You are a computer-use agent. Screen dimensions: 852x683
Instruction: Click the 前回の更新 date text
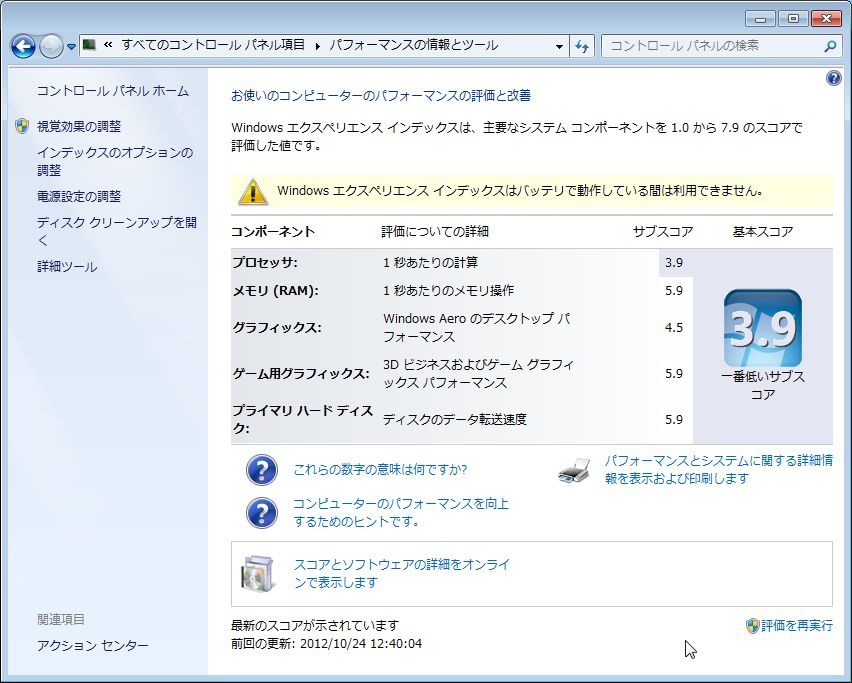[327, 644]
